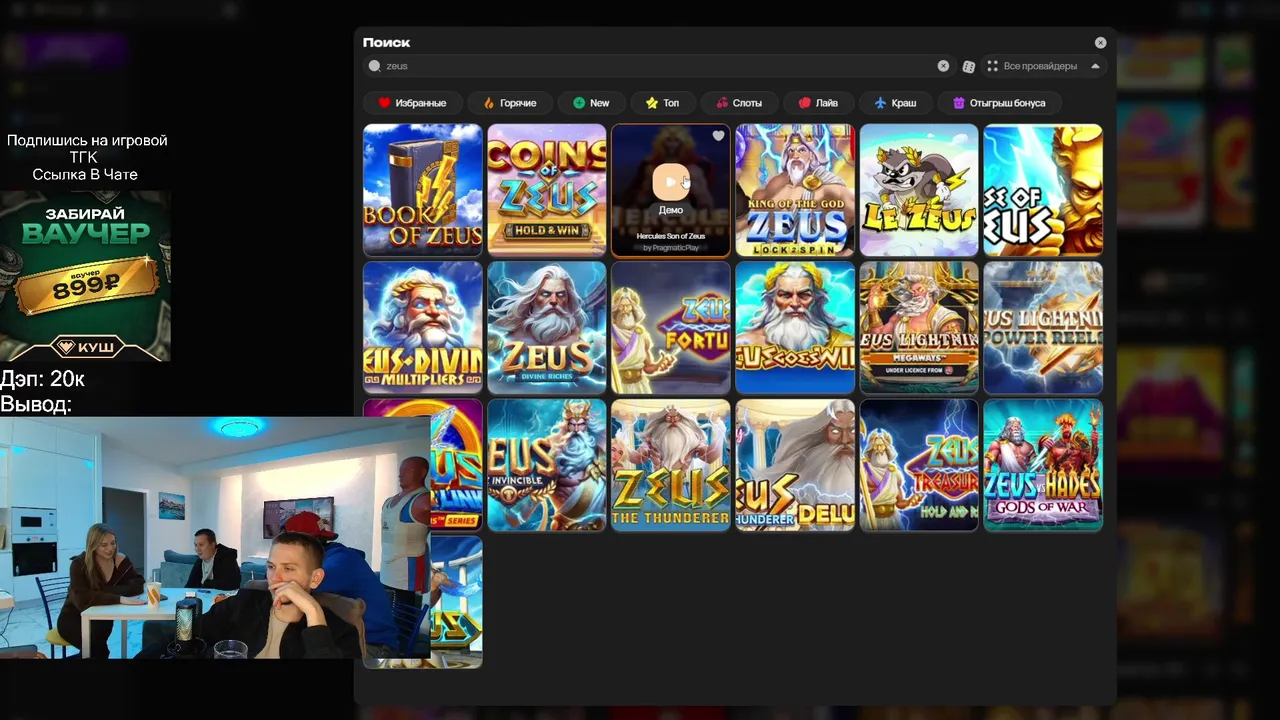Open the Rise of Zeus game
This screenshot has height=720, width=1280.
[x=1043, y=190]
